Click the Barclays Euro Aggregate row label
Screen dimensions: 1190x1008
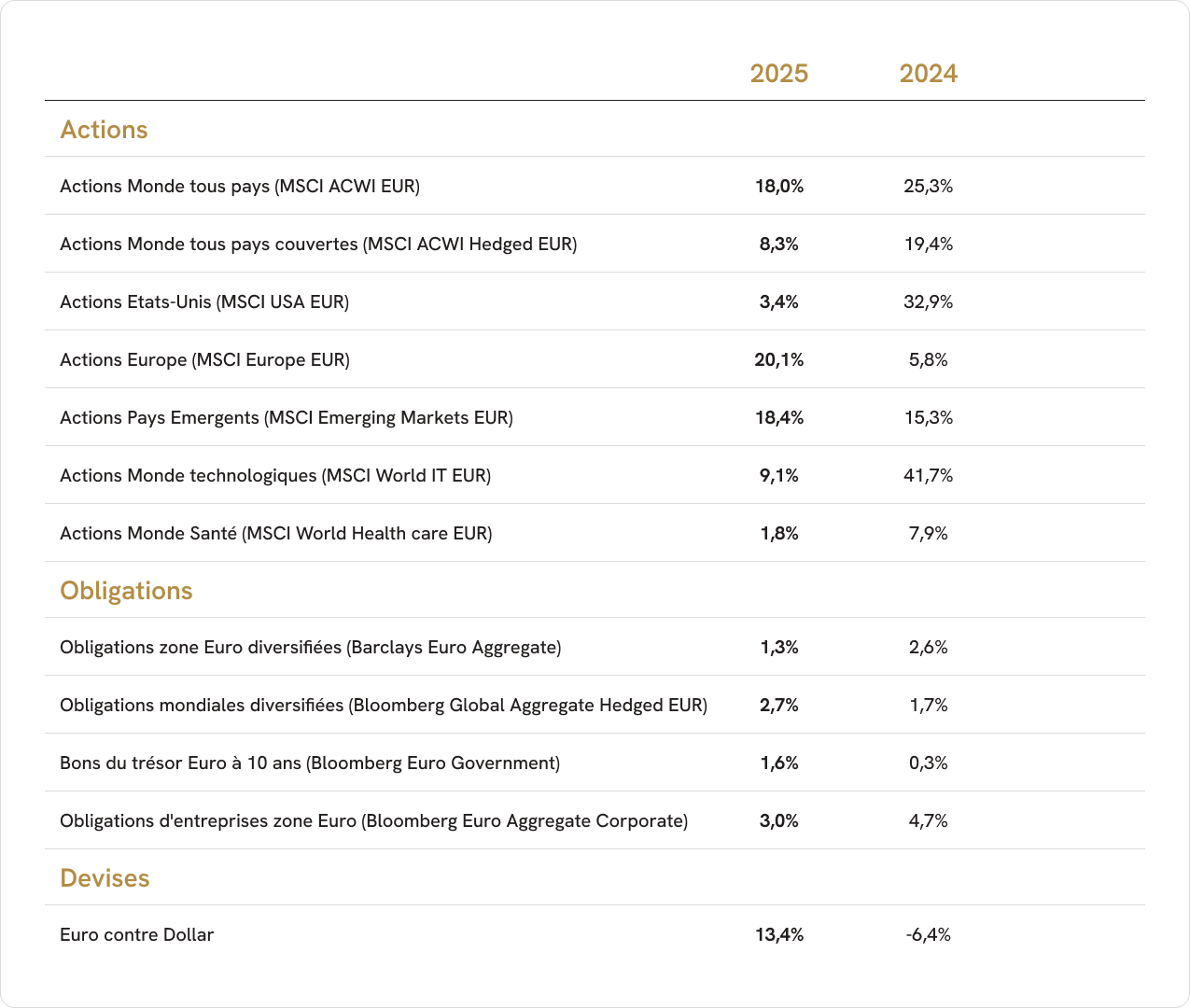tap(310, 648)
